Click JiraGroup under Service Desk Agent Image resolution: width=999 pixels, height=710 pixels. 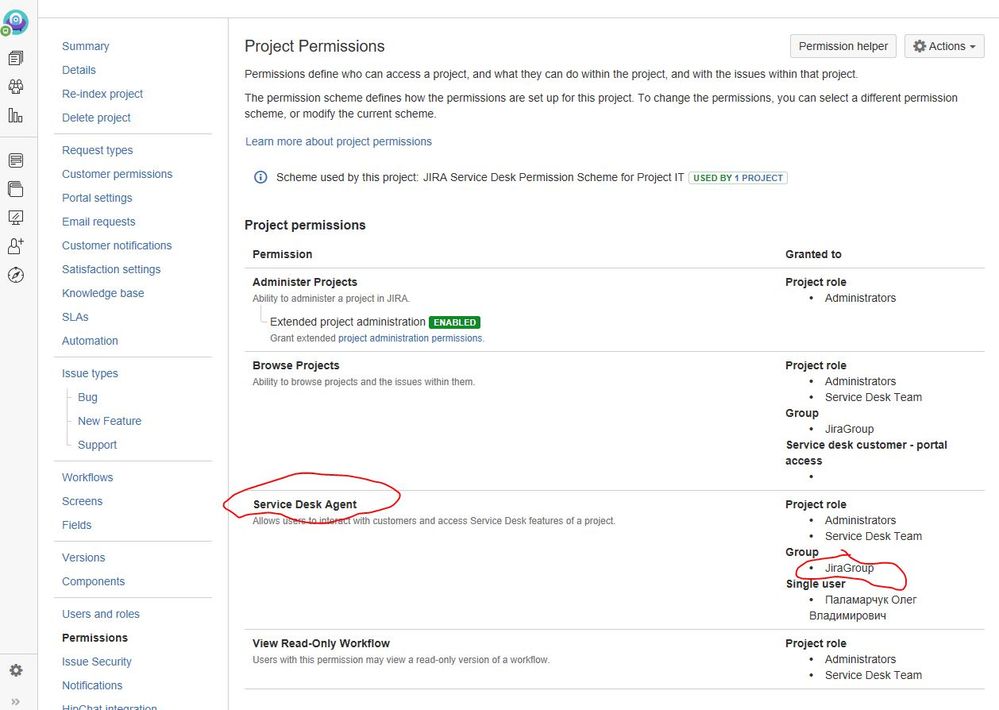point(849,568)
